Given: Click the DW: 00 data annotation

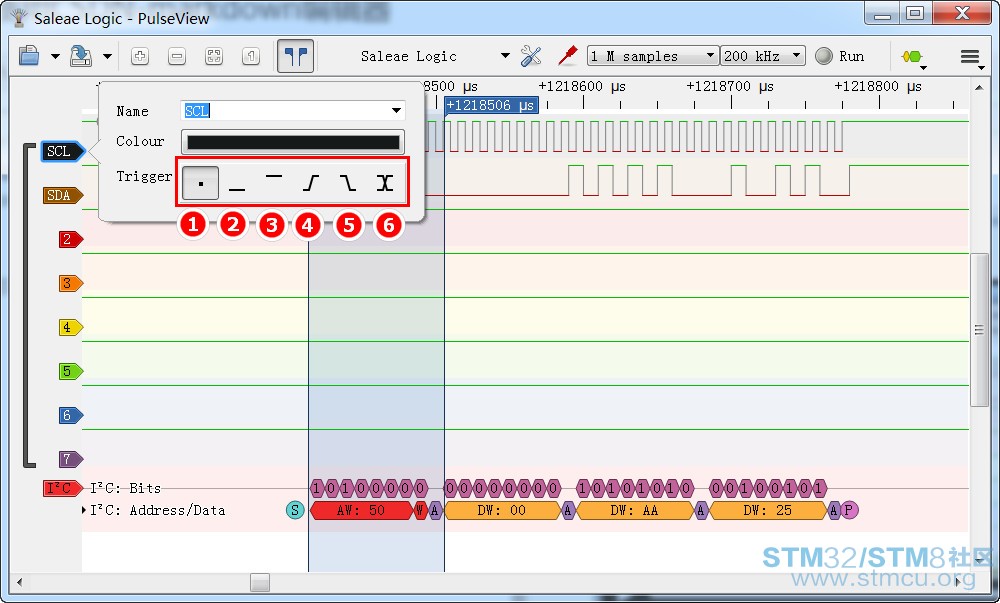Looking at the screenshot, I should (501, 510).
